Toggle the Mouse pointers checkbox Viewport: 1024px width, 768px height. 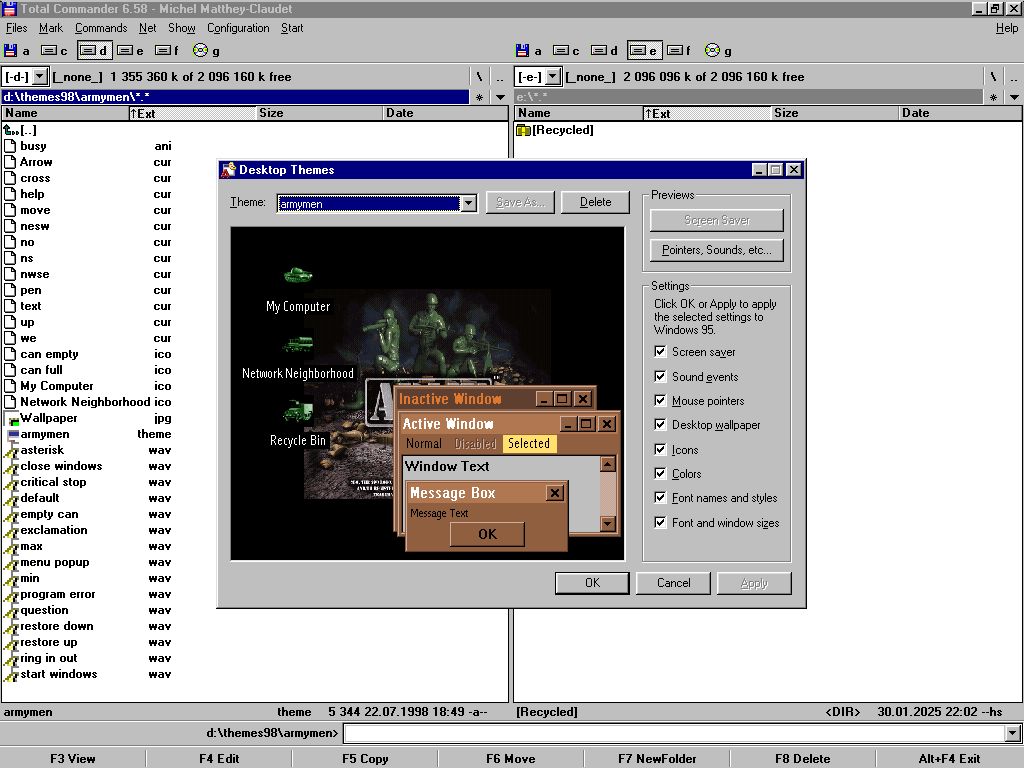click(x=660, y=401)
